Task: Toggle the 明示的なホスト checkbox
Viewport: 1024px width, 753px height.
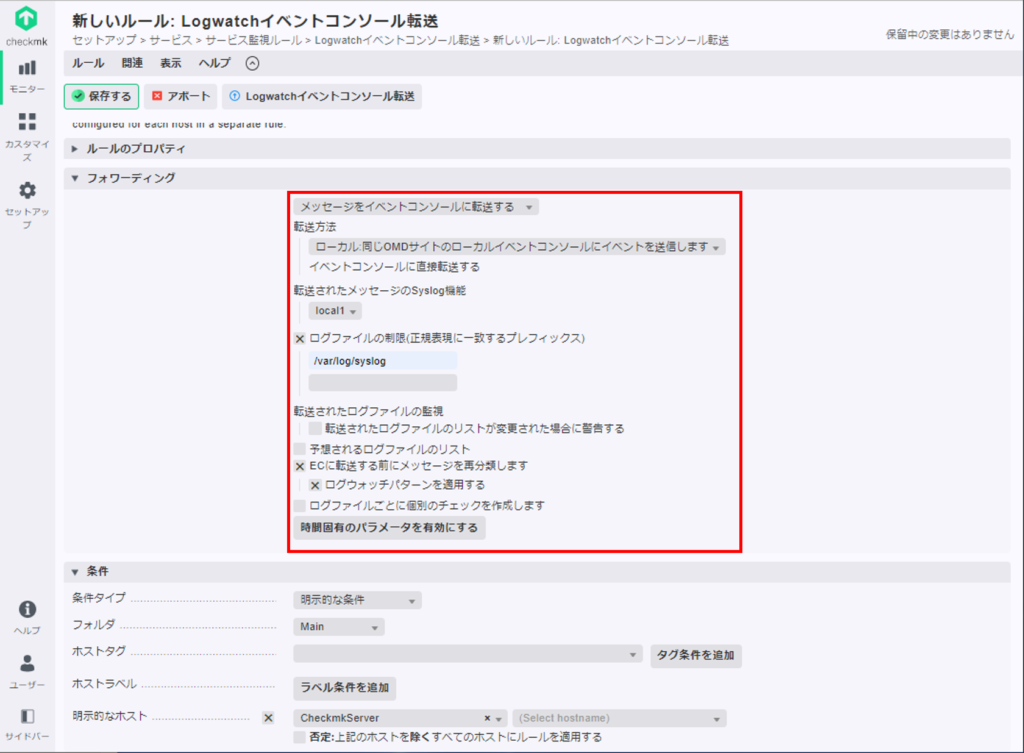Action: coord(268,718)
